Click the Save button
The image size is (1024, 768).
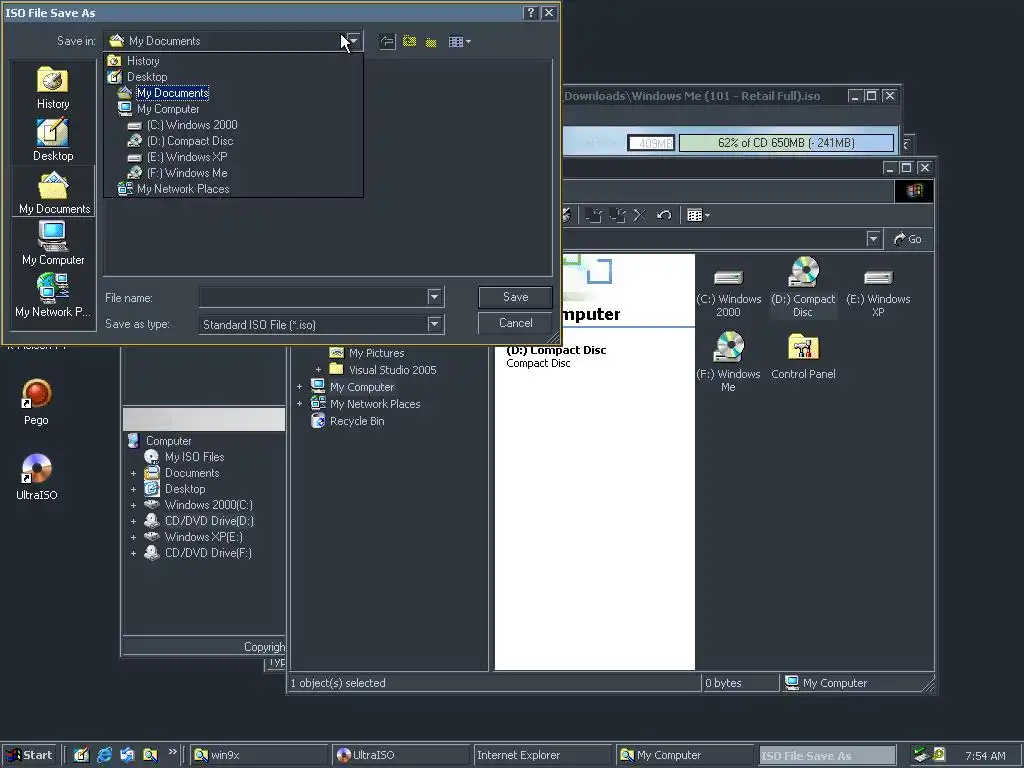(x=515, y=297)
